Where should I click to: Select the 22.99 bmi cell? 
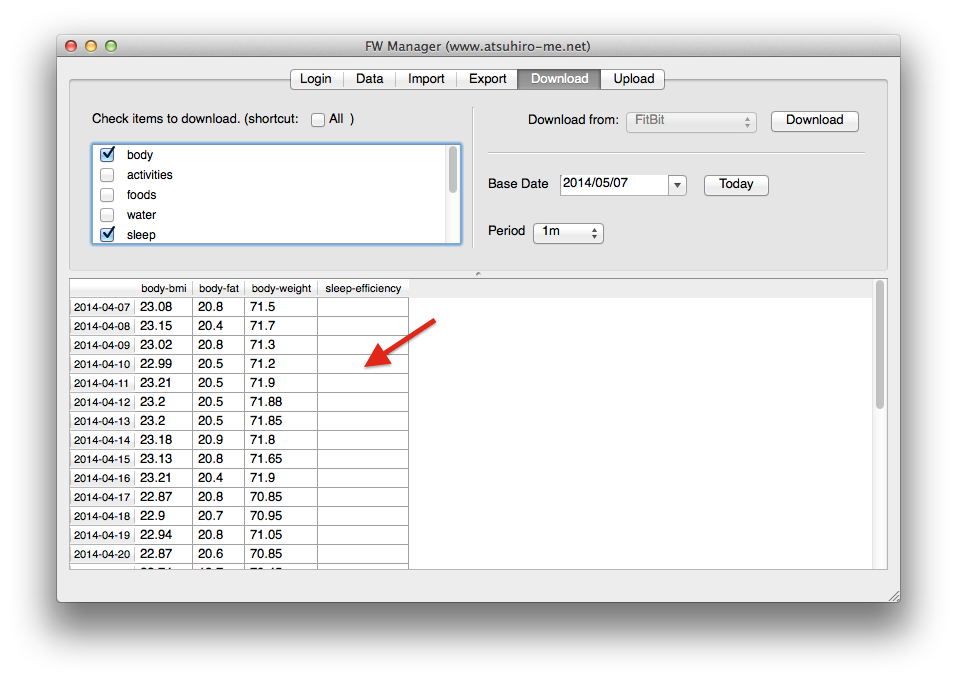[x=164, y=364]
